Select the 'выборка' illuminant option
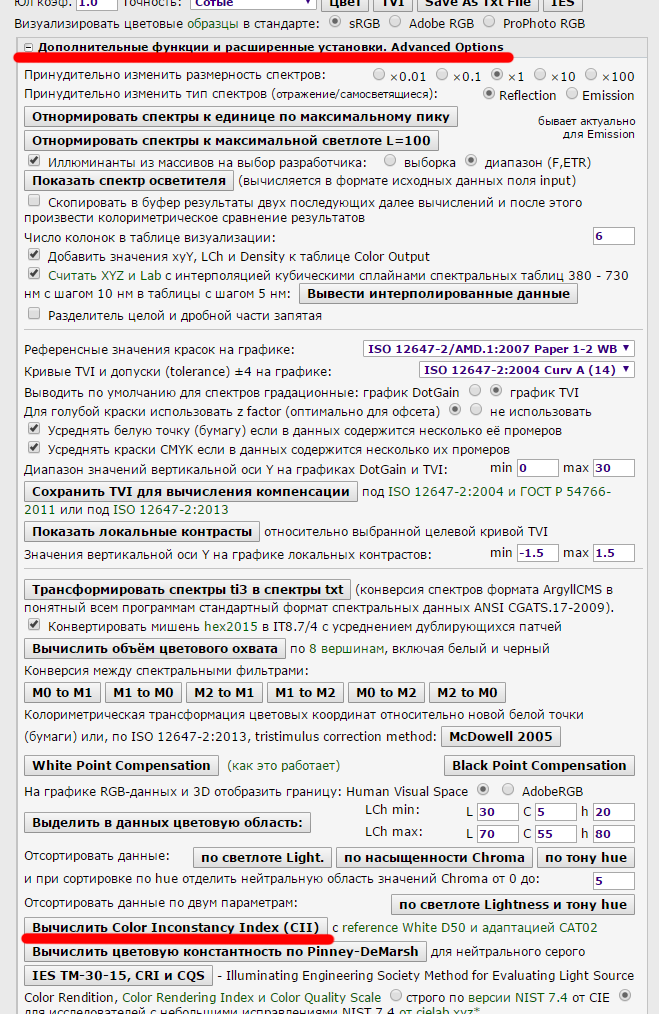Screen dimensions: 659x1014 [390, 160]
